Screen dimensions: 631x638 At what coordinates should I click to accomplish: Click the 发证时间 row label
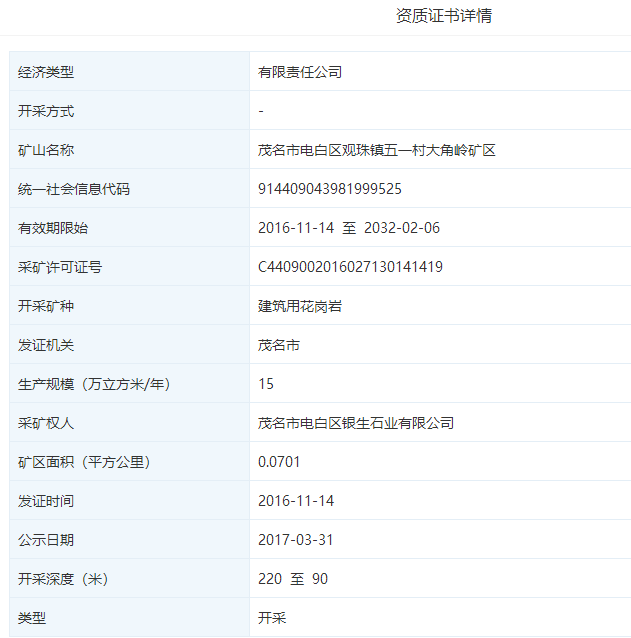point(46,501)
